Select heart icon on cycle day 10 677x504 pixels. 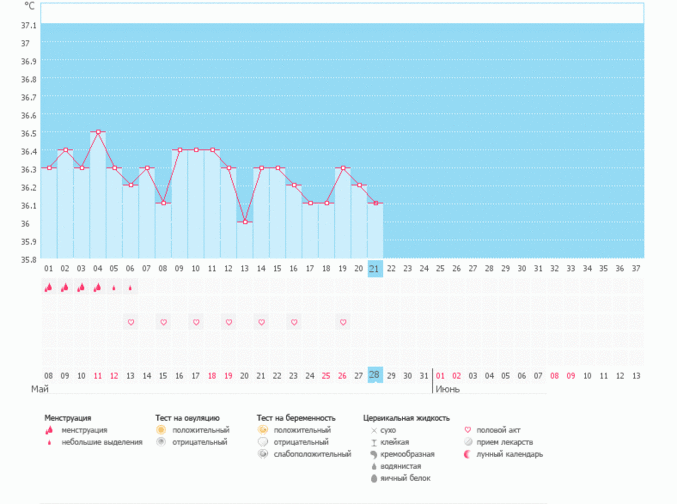(196, 322)
